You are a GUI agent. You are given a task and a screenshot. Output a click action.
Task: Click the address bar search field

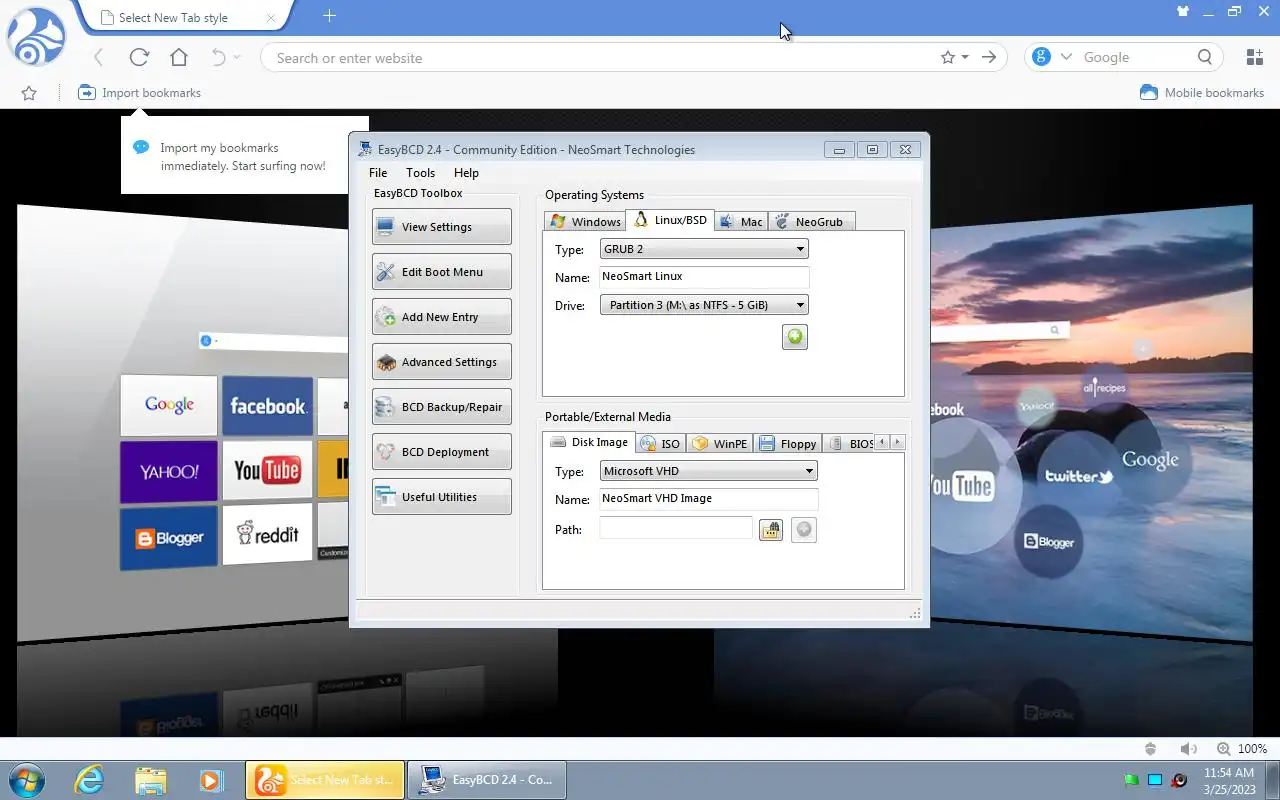pyautogui.click(x=600, y=58)
